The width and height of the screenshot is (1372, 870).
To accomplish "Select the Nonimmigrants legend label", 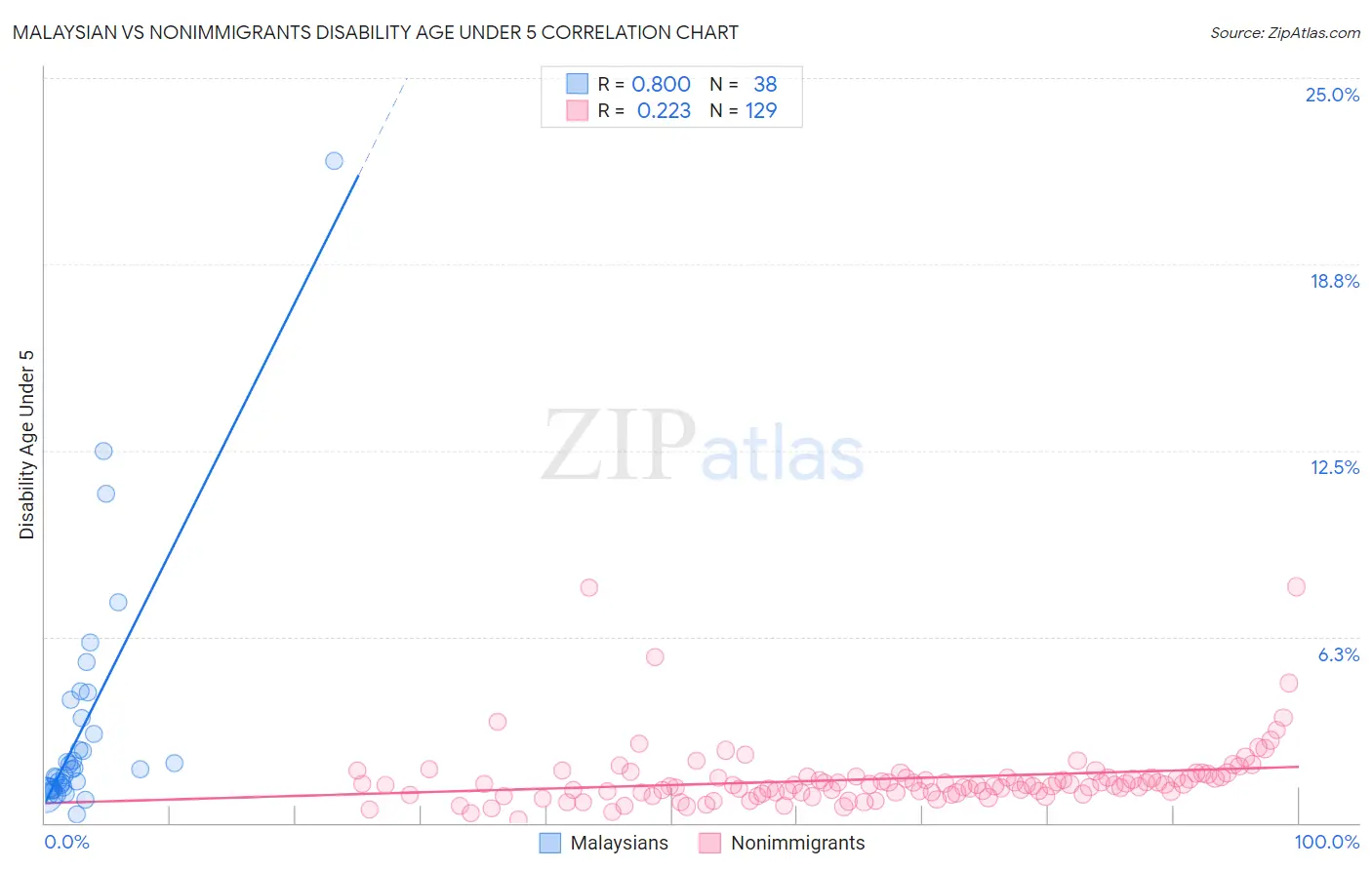I will point(798,843).
